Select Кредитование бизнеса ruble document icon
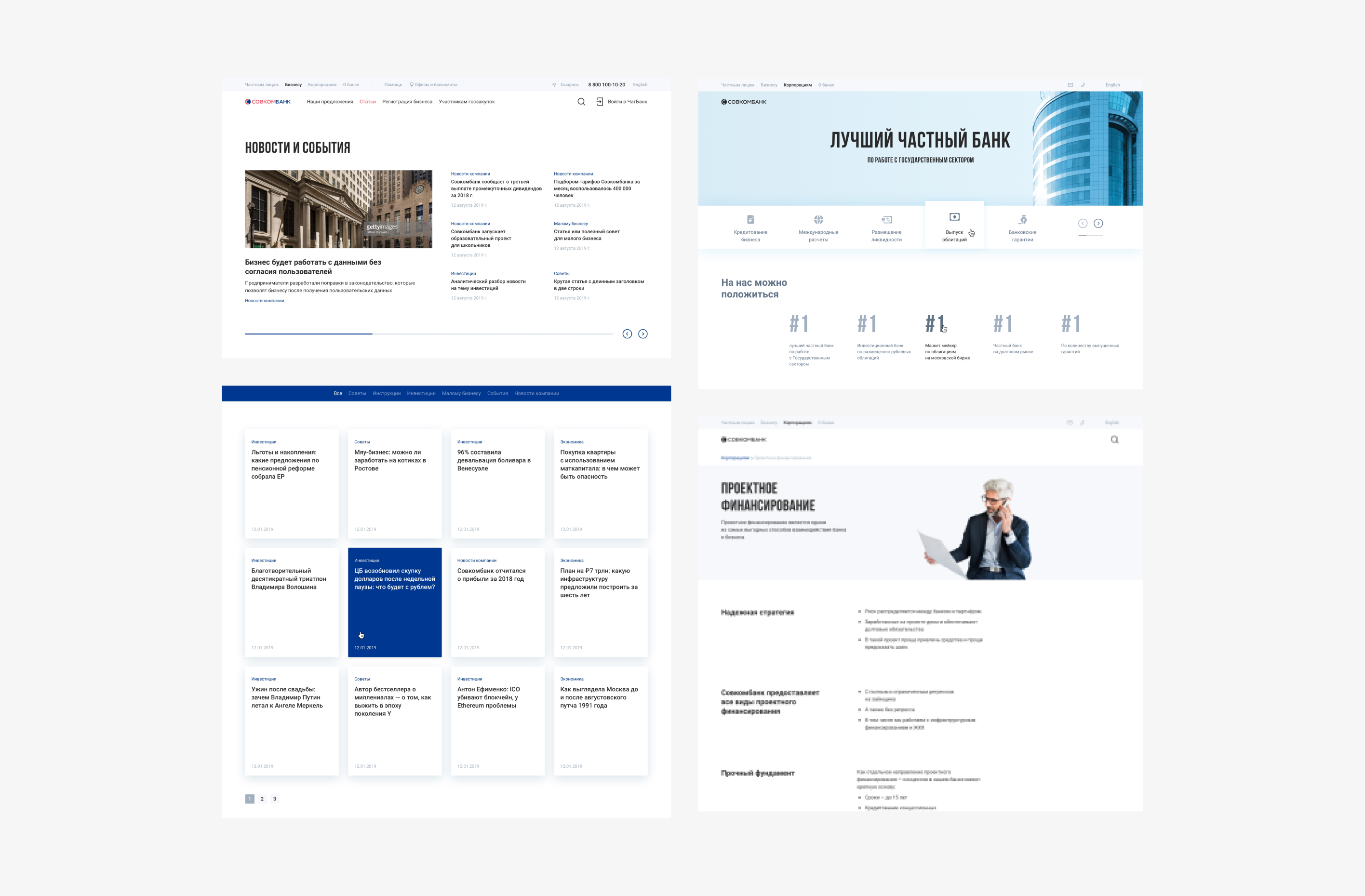Image resolution: width=1365 pixels, height=896 pixels. [x=750, y=219]
